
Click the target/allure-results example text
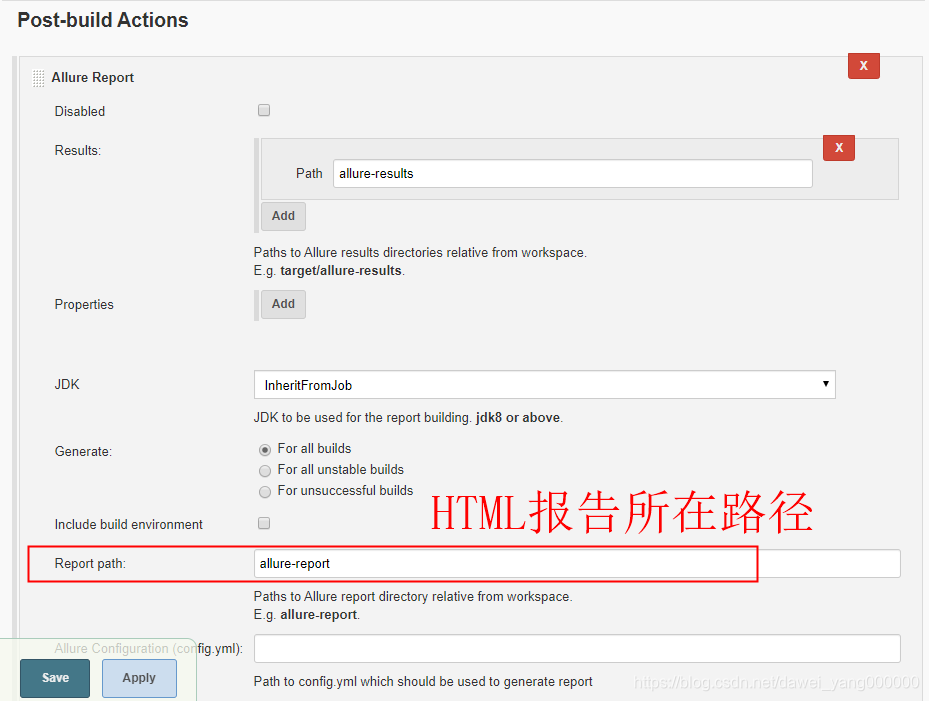(x=341, y=271)
